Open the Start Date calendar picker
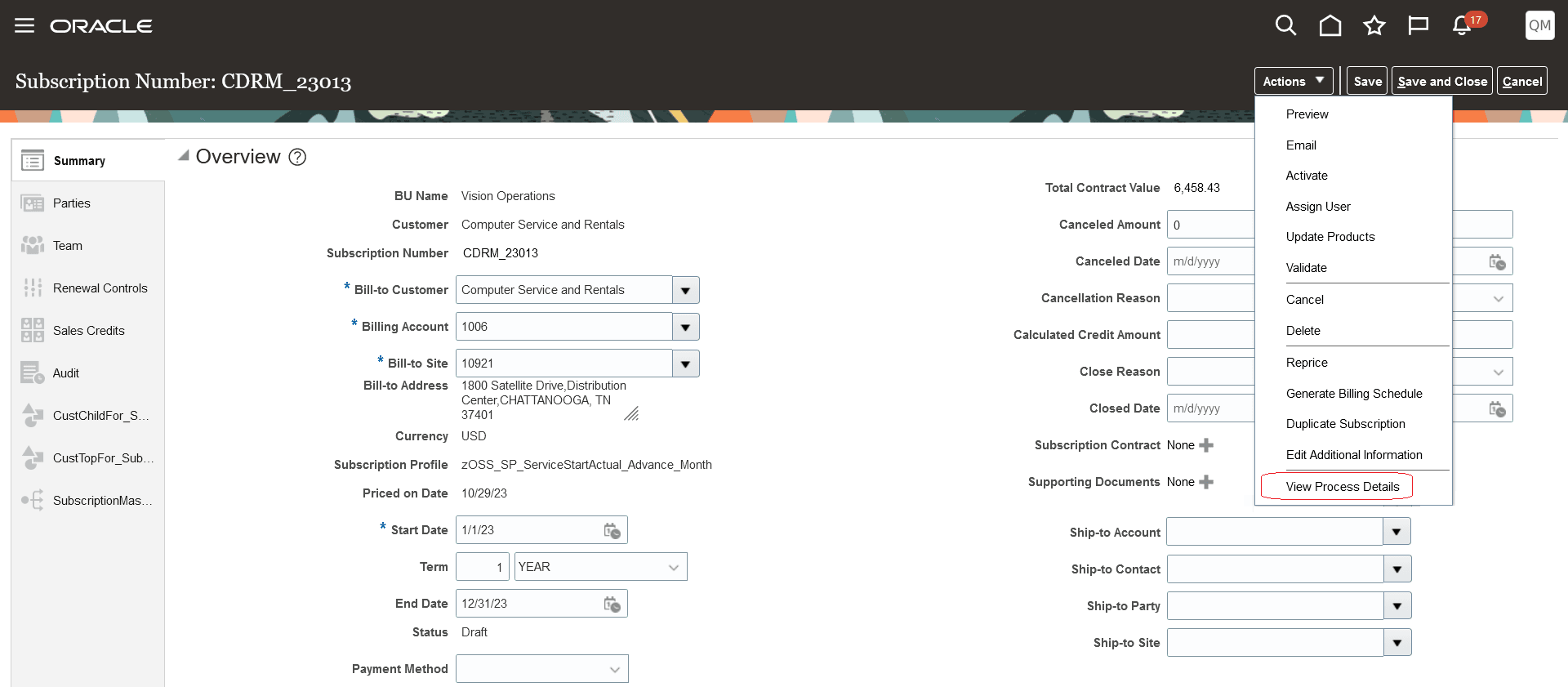This screenshot has height=687, width=1568. click(x=612, y=530)
